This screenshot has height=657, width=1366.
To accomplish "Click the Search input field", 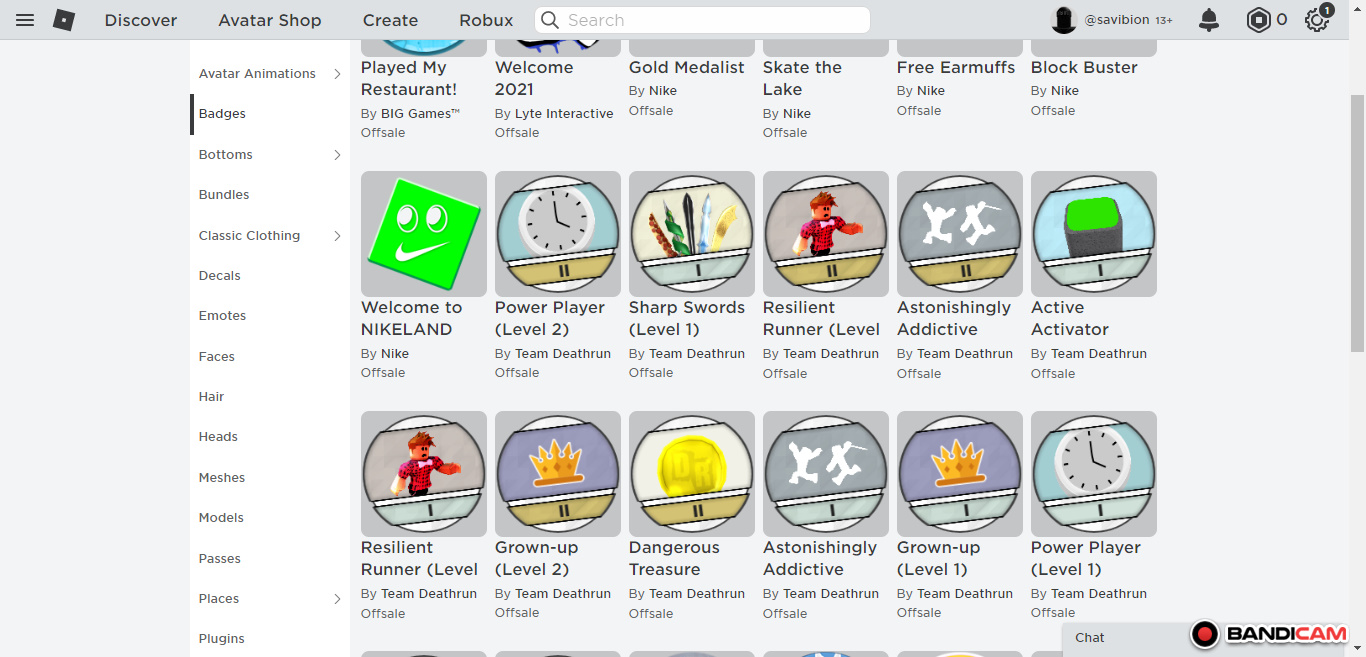I will (x=710, y=20).
